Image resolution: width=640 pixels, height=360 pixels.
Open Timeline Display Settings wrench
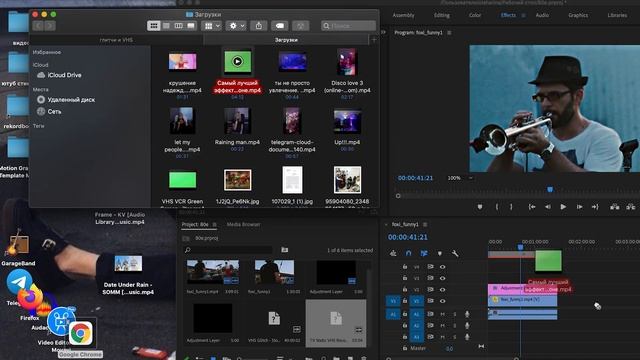click(455, 253)
